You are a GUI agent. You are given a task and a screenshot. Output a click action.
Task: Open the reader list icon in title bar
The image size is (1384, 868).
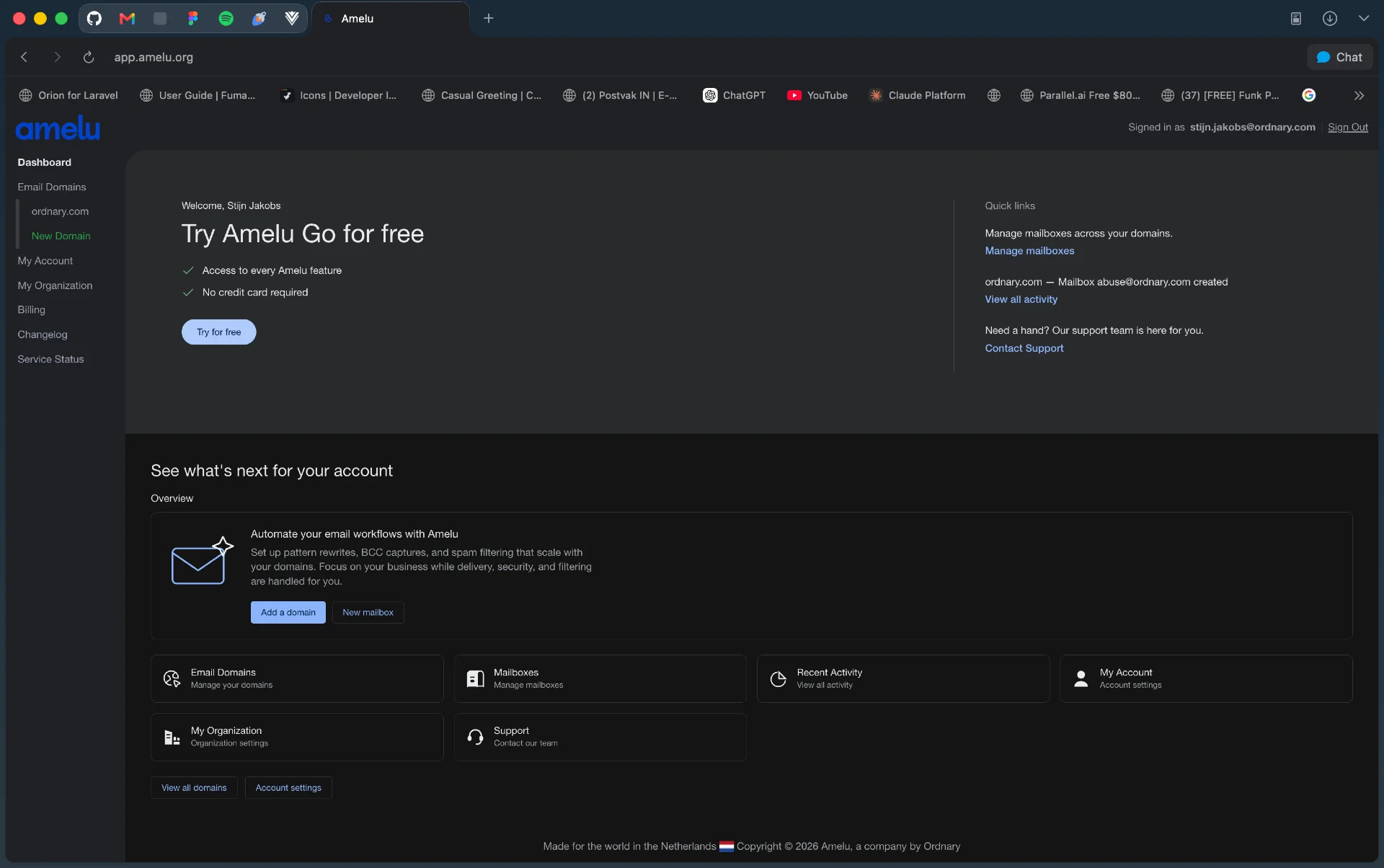[x=1295, y=19]
